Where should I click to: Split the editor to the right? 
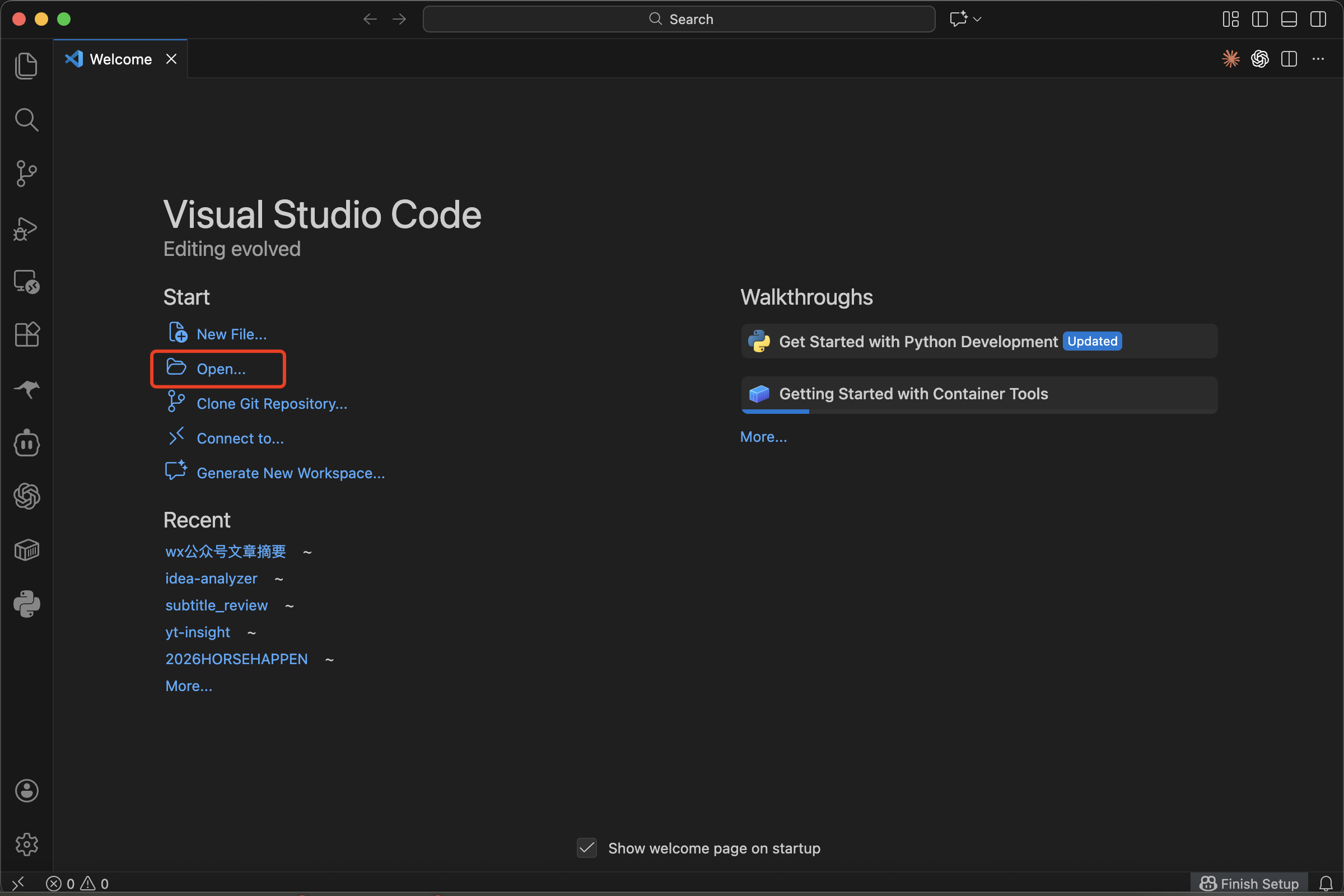[x=1289, y=59]
